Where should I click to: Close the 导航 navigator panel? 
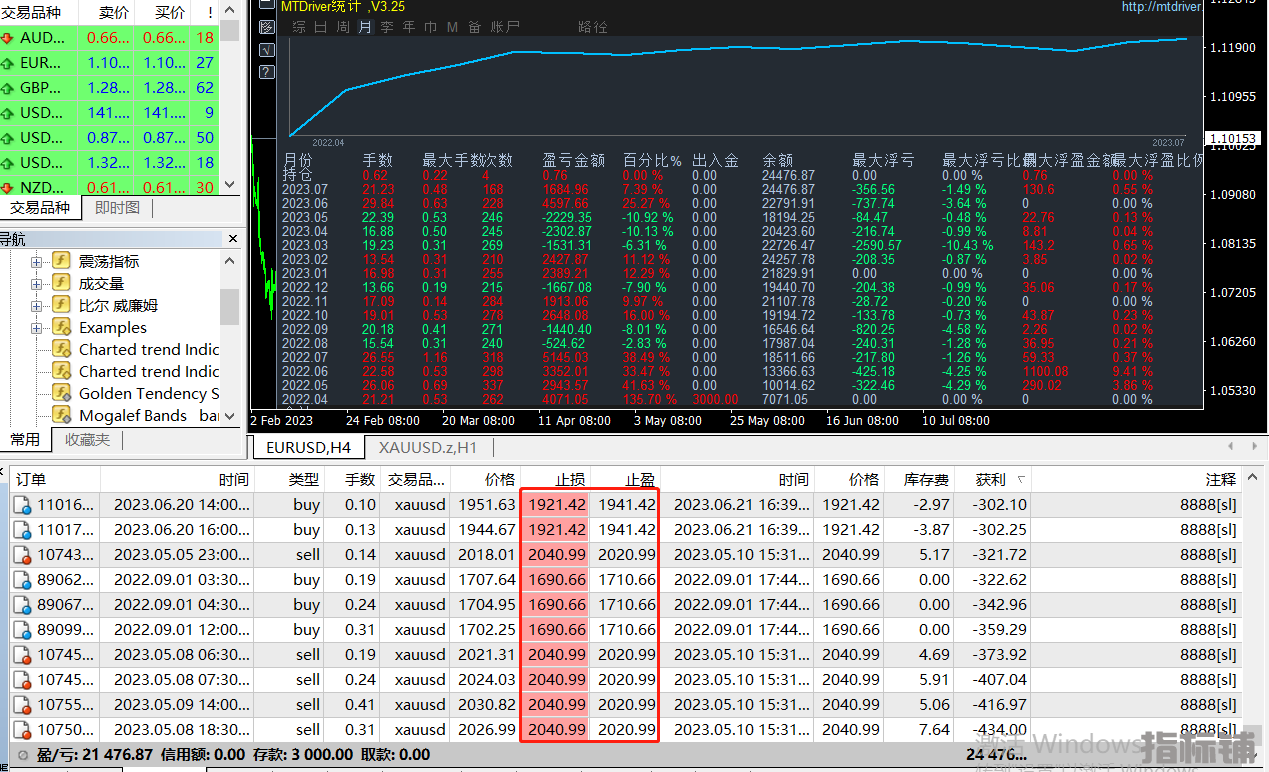[x=233, y=239]
